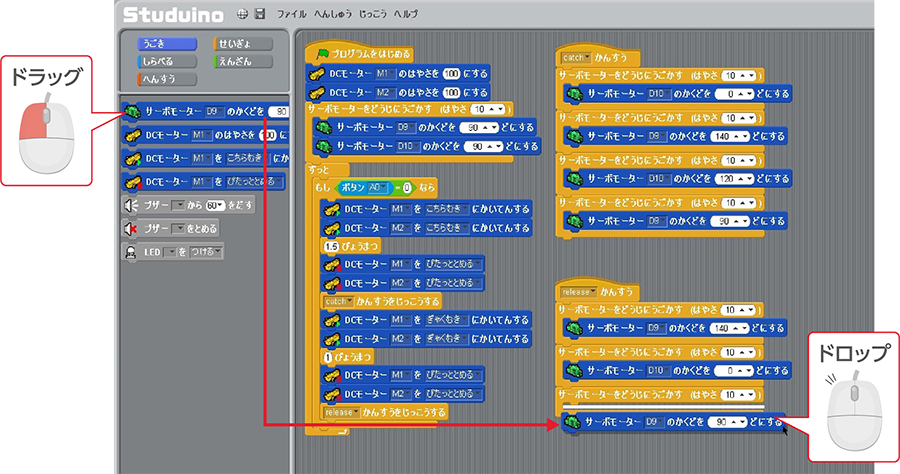Open the ヘルプ menu

pyautogui.click(x=406, y=15)
